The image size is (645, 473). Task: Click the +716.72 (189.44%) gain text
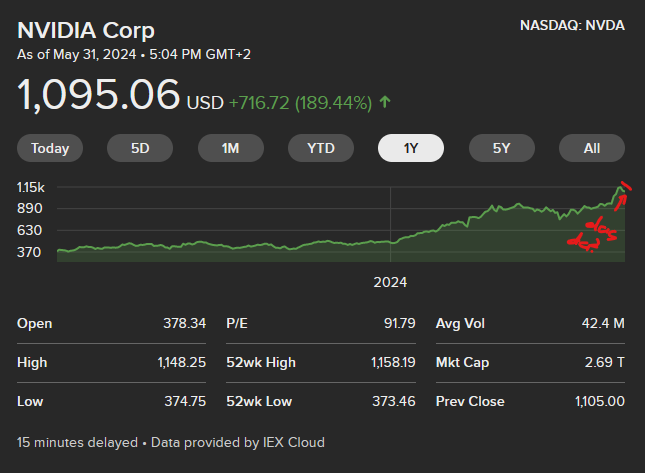(300, 103)
